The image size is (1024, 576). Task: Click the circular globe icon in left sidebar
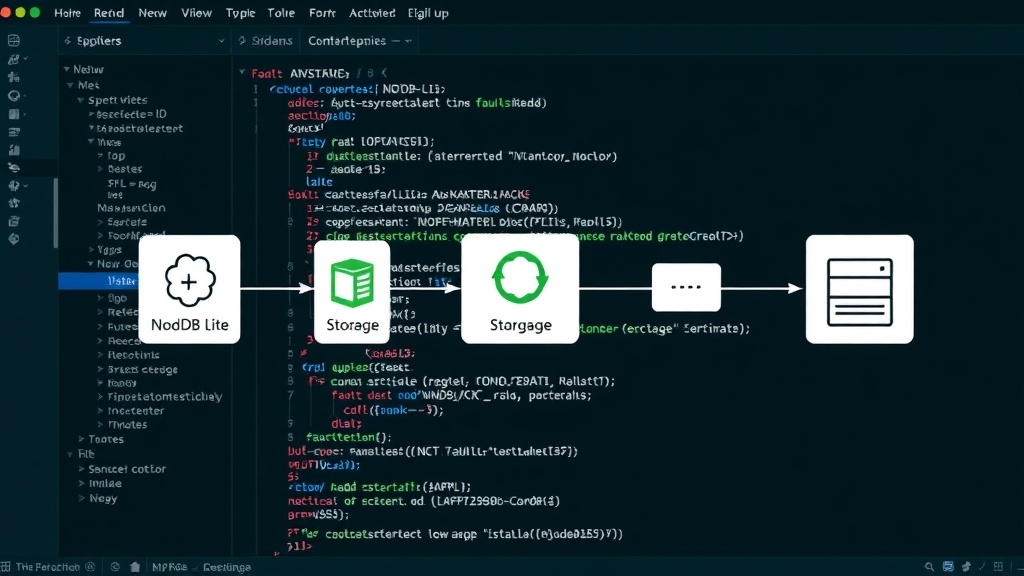14,96
